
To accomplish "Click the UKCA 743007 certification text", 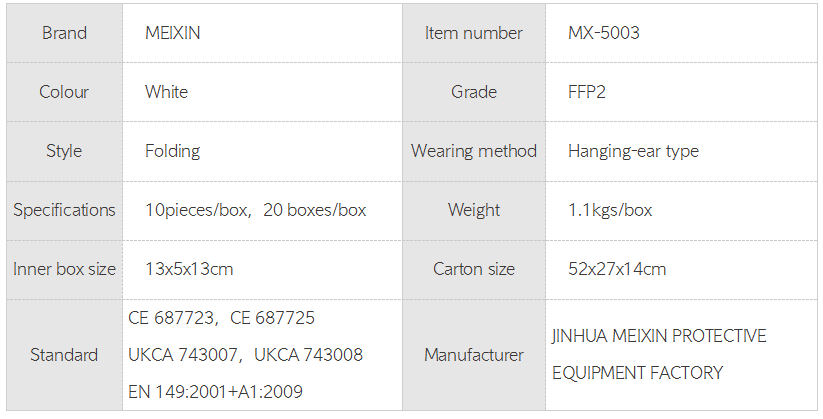I will coord(183,355).
